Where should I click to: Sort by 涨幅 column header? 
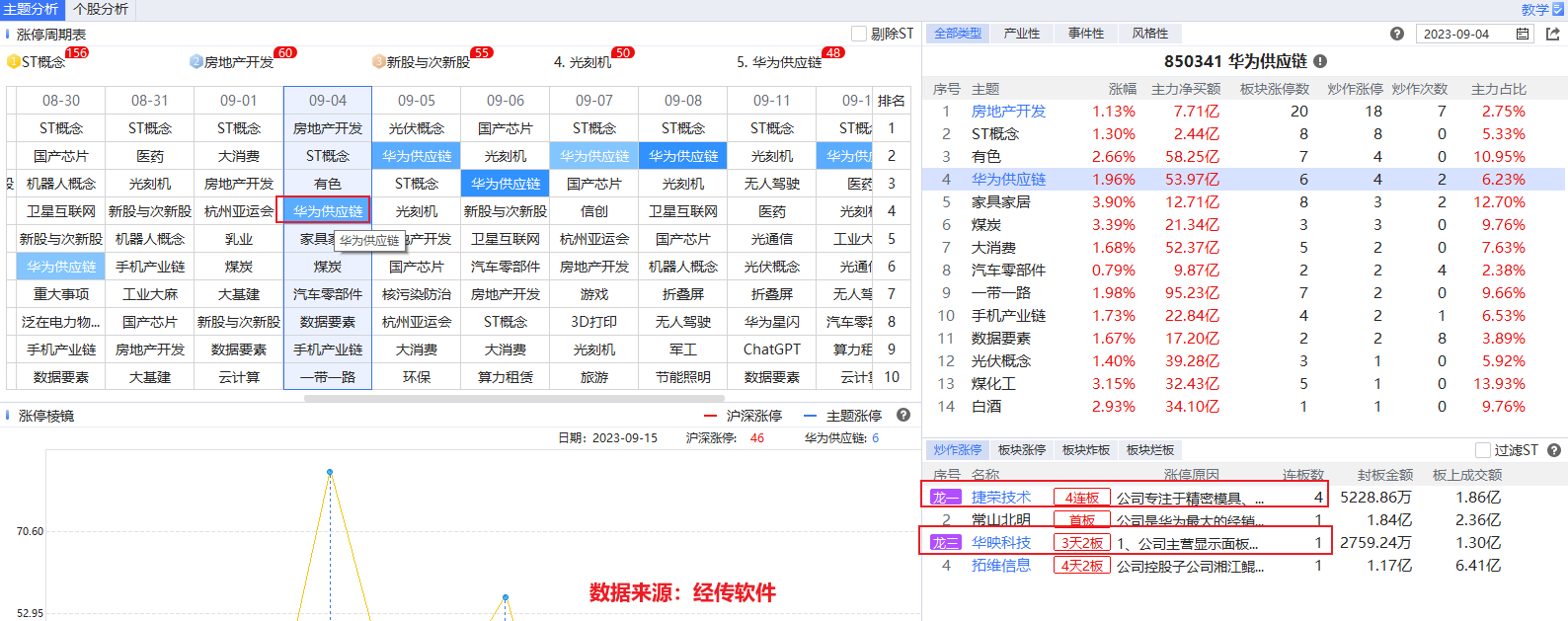[1122, 89]
